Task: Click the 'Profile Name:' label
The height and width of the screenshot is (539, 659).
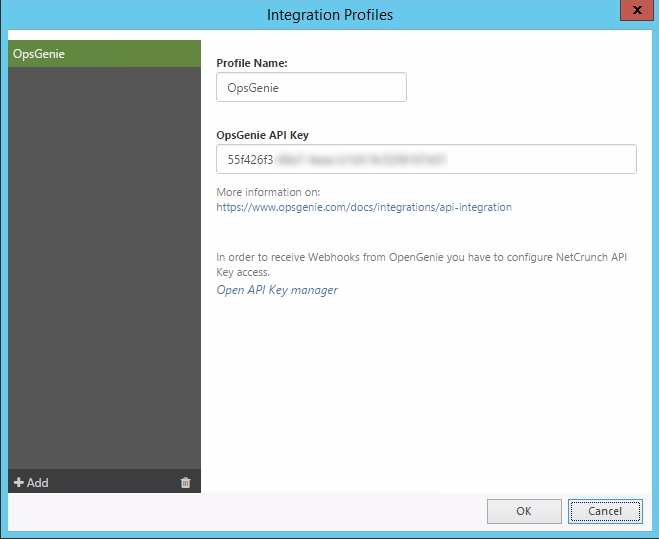Action: point(252,63)
